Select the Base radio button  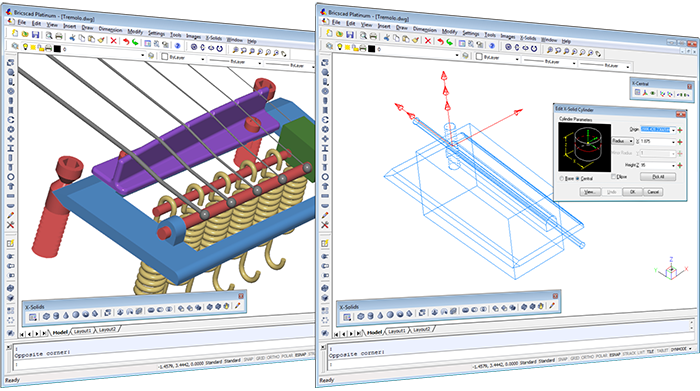[562, 178]
